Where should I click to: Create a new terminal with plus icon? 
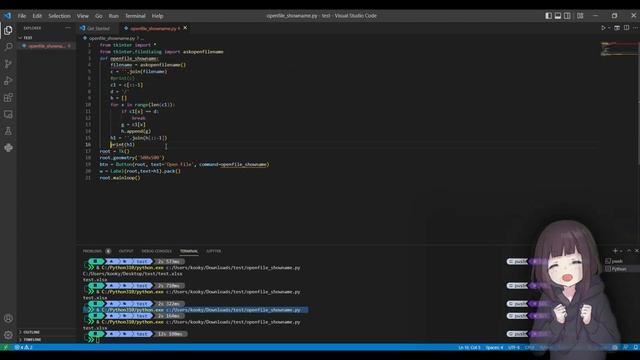tap(615, 251)
